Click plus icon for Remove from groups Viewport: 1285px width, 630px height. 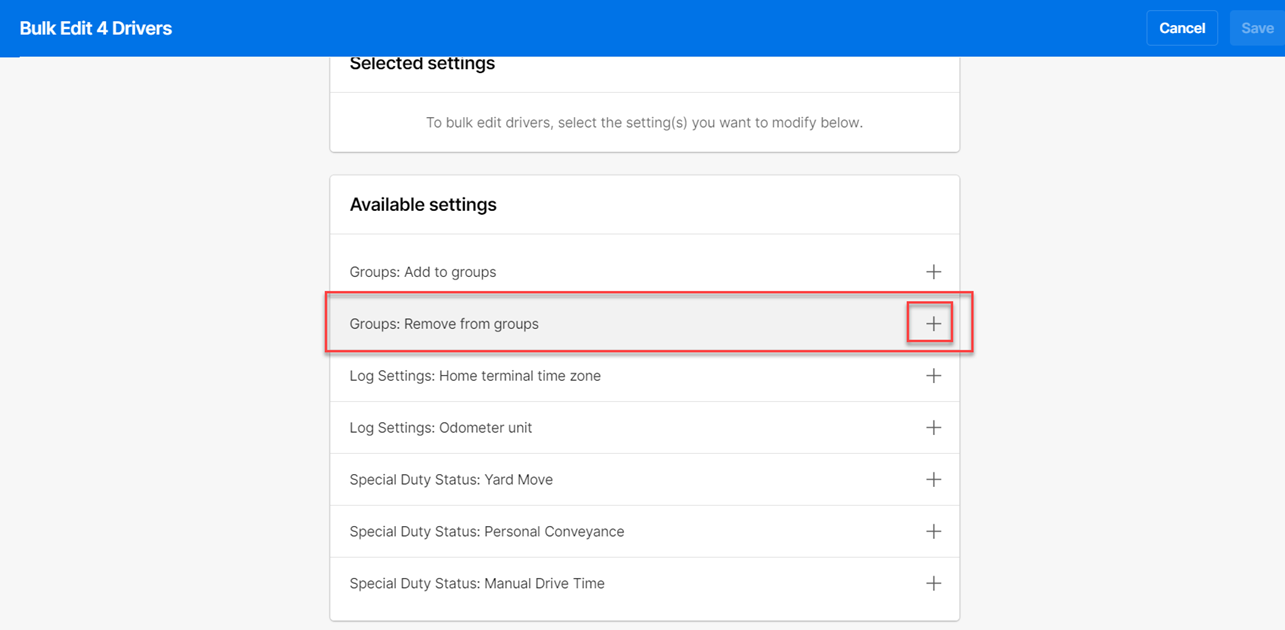[933, 324]
